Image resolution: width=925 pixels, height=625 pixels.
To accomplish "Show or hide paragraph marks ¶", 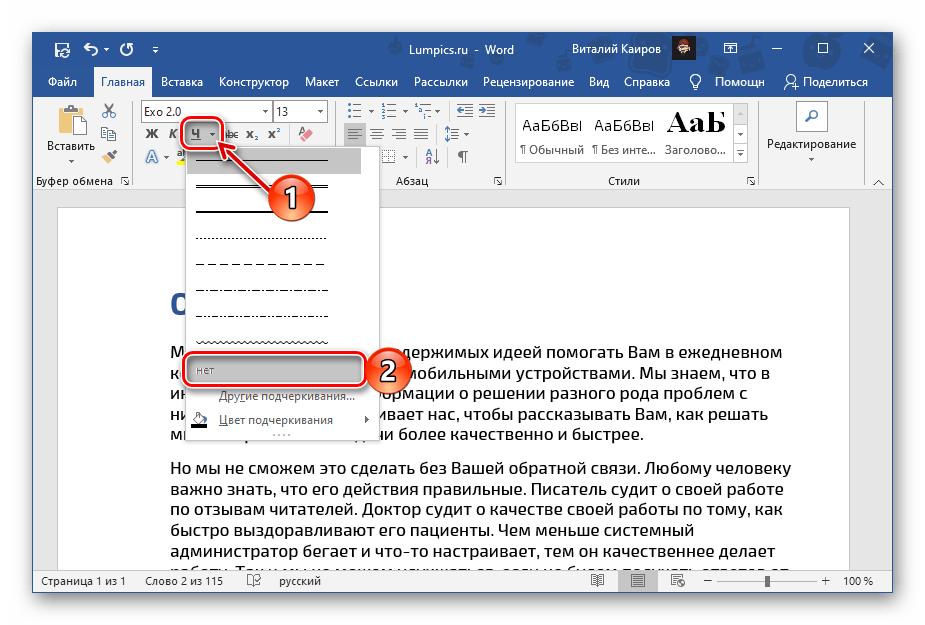I will point(463,157).
